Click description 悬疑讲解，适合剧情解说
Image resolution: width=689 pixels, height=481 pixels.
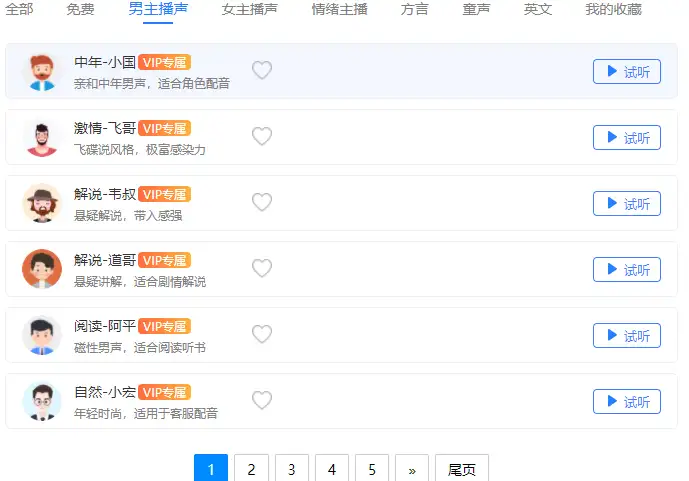140,281
